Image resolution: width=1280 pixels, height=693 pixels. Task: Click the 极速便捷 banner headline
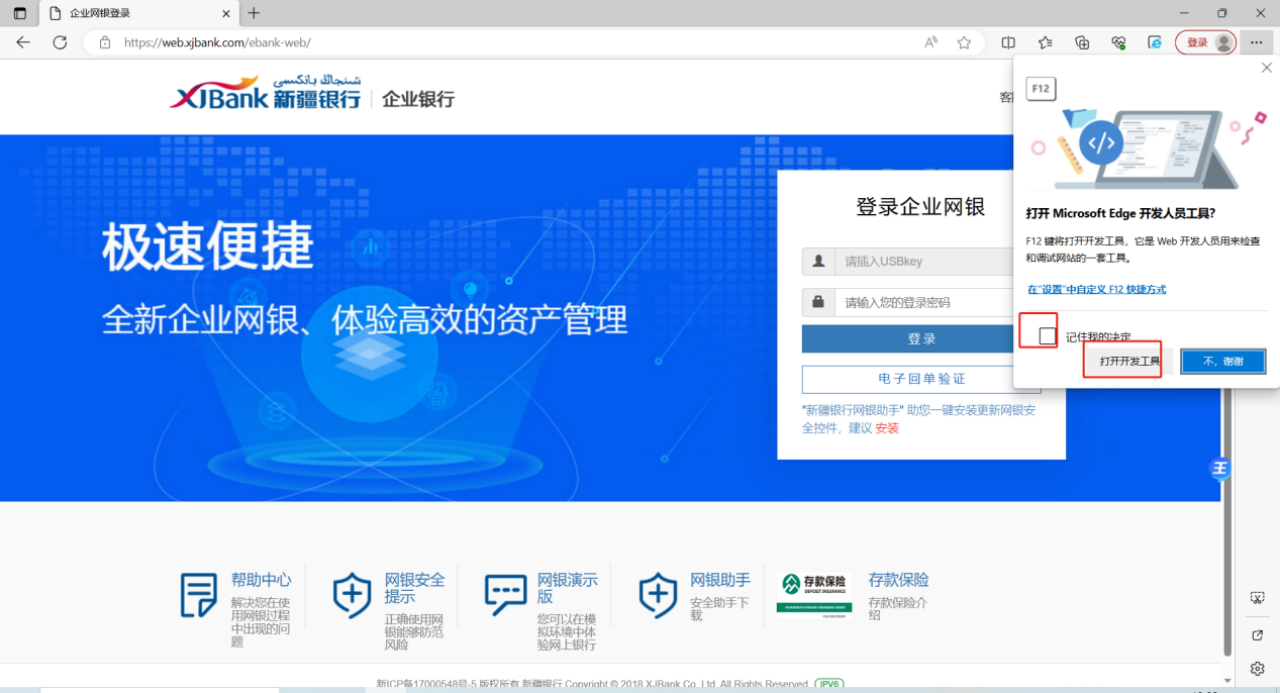click(x=208, y=246)
